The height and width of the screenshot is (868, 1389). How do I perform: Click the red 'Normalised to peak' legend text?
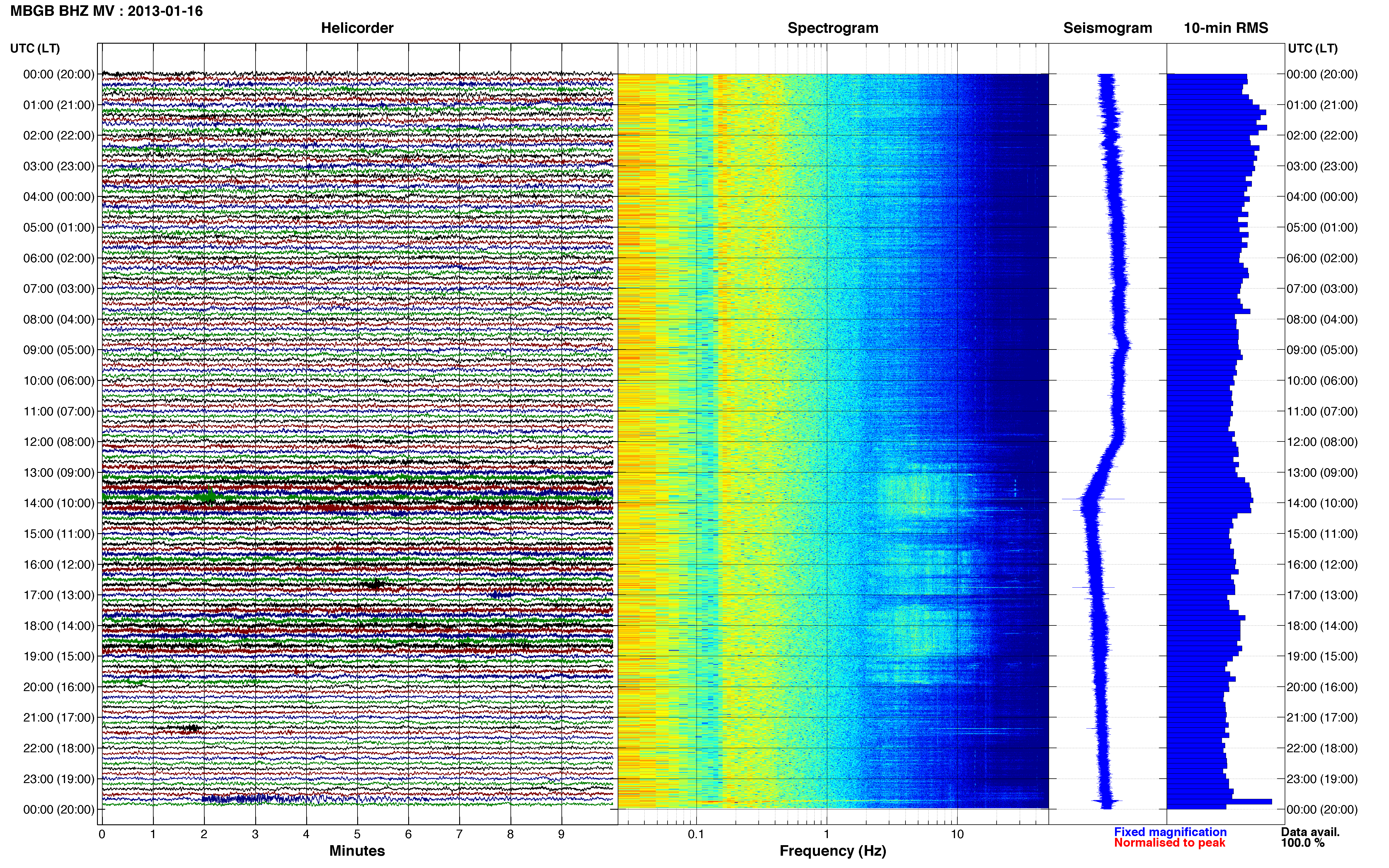pyautogui.click(x=1170, y=843)
